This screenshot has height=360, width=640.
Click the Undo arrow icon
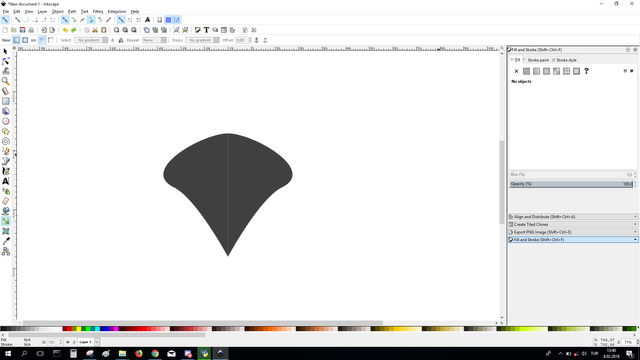coord(65,30)
